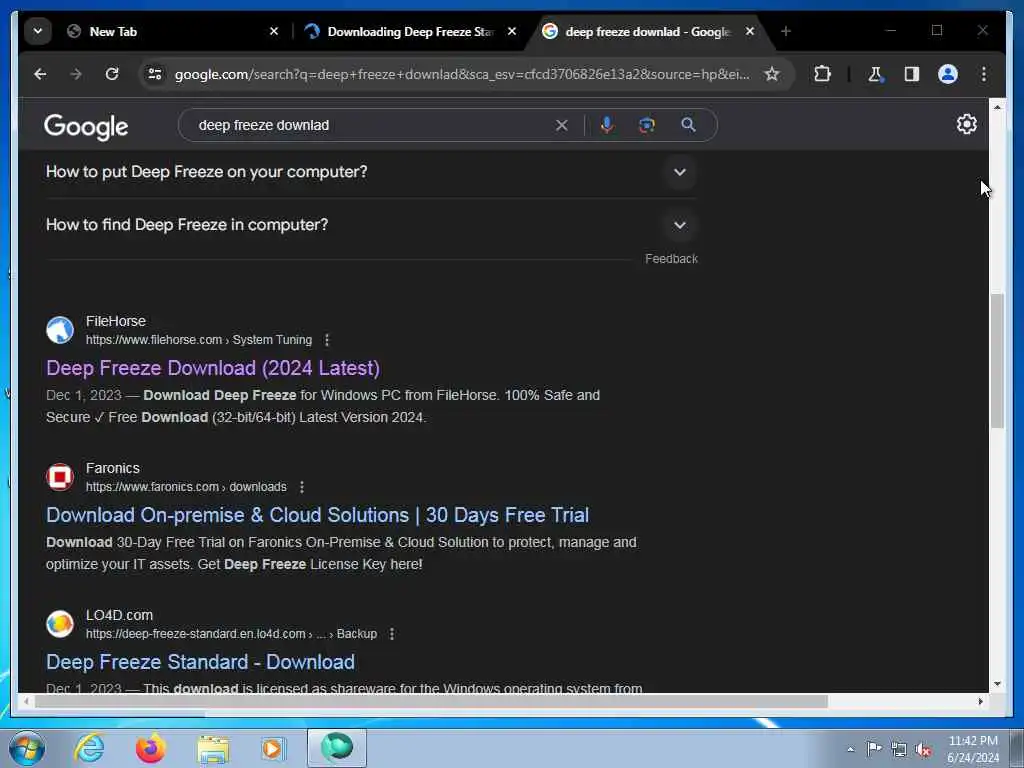Clear the search box with X
The image size is (1024, 768).
click(x=562, y=125)
